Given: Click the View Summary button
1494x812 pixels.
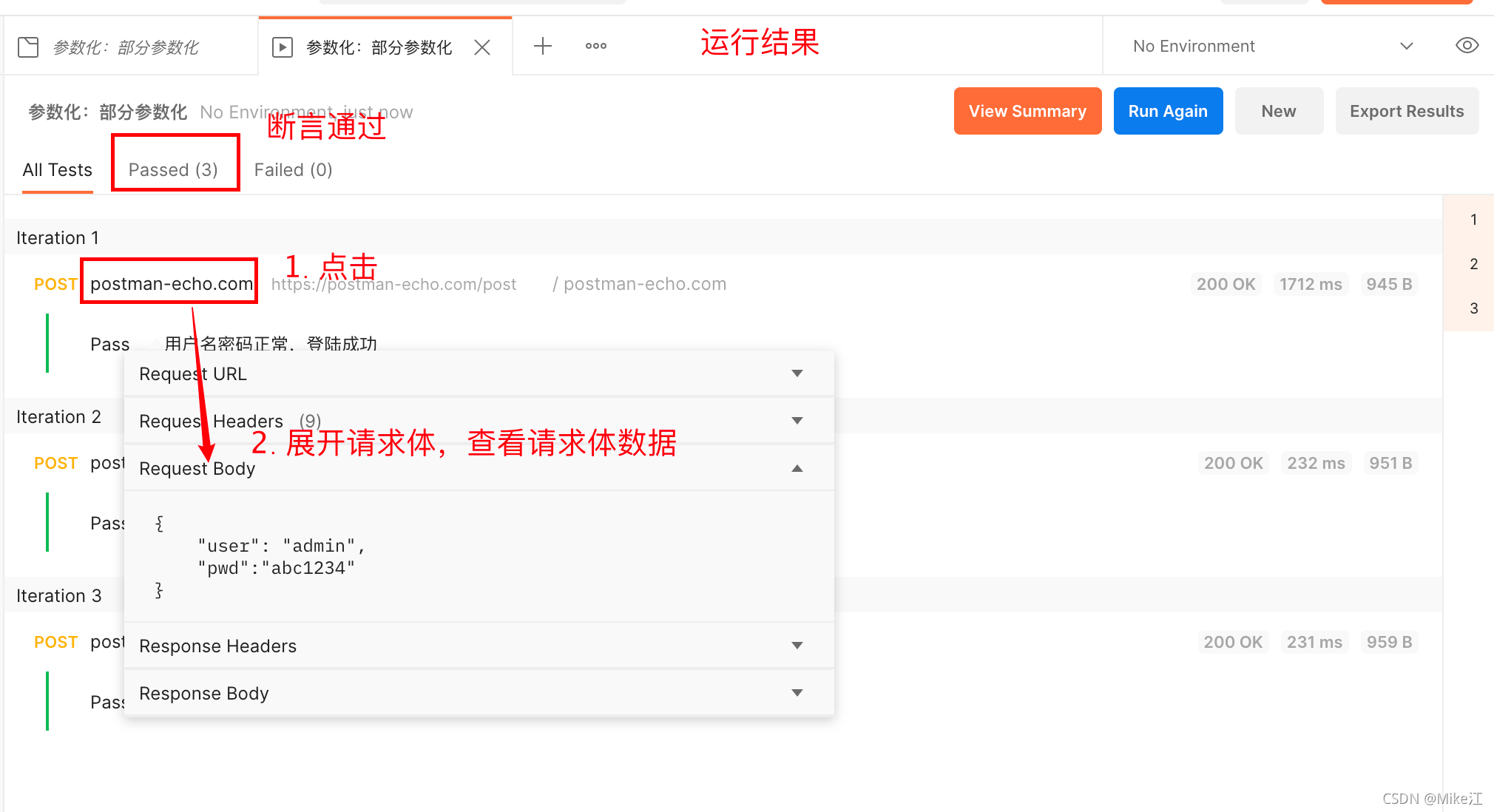Looking at the screenshot, I should pos(1027,111).
